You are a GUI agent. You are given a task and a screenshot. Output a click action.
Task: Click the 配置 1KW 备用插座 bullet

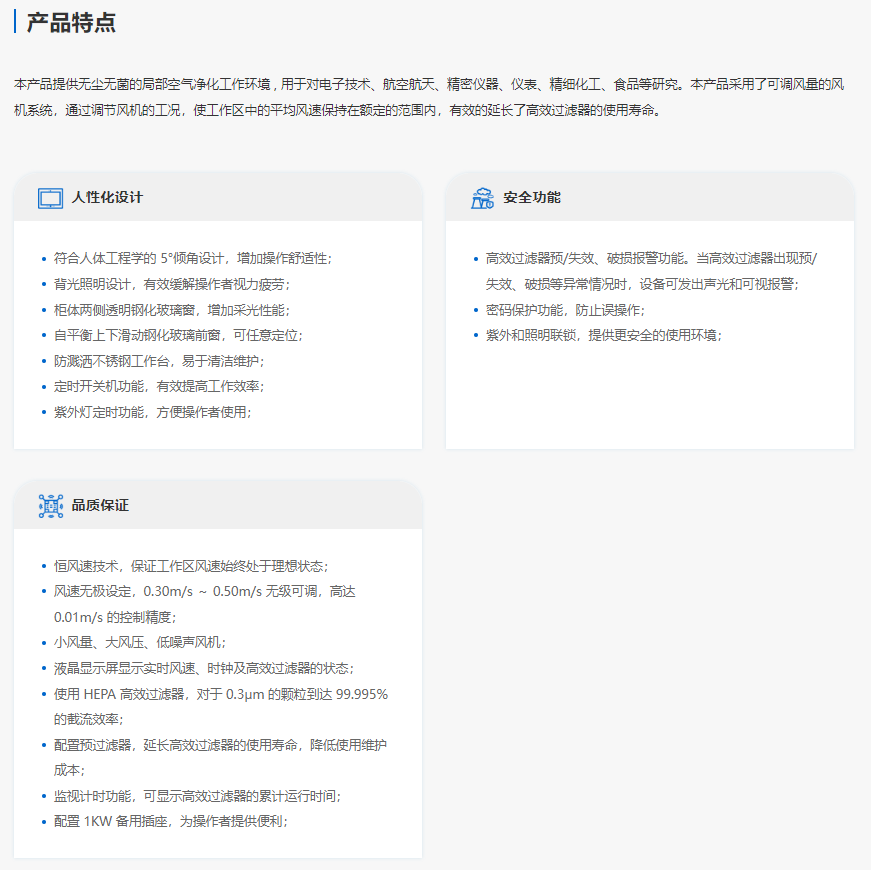coord(171,821)
